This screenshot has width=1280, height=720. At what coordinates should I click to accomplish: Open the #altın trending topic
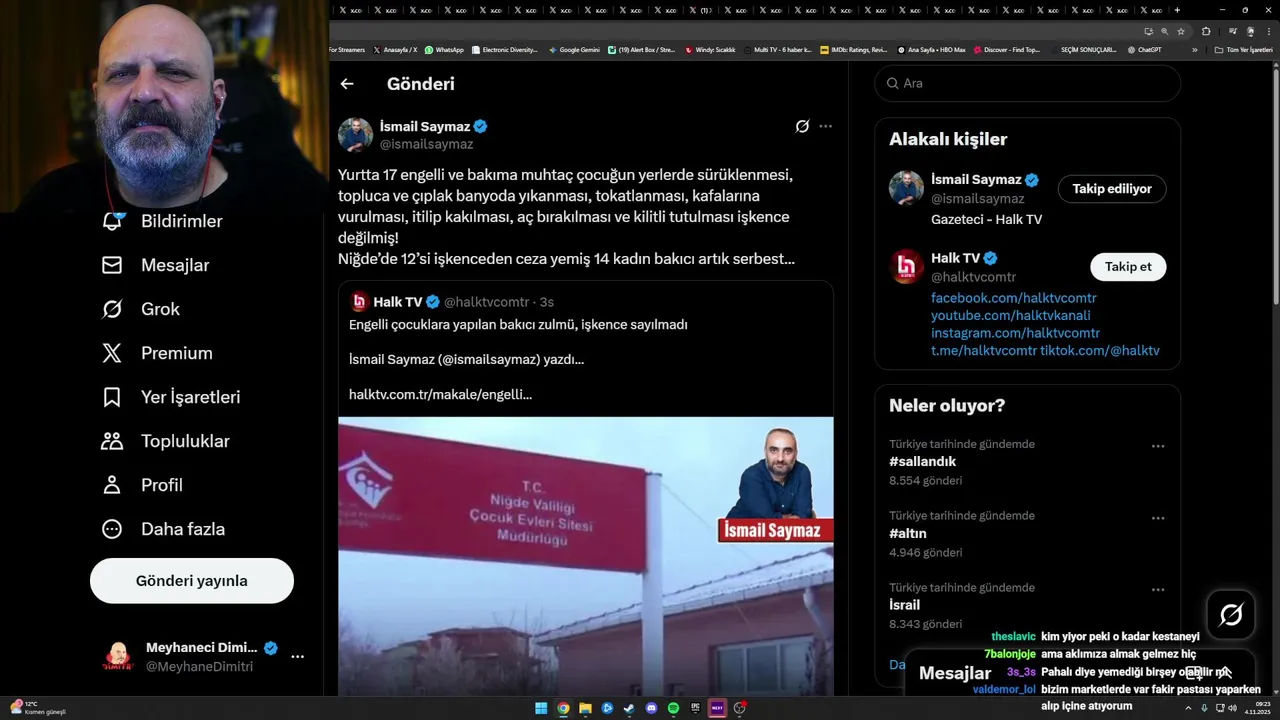point(908,534)
